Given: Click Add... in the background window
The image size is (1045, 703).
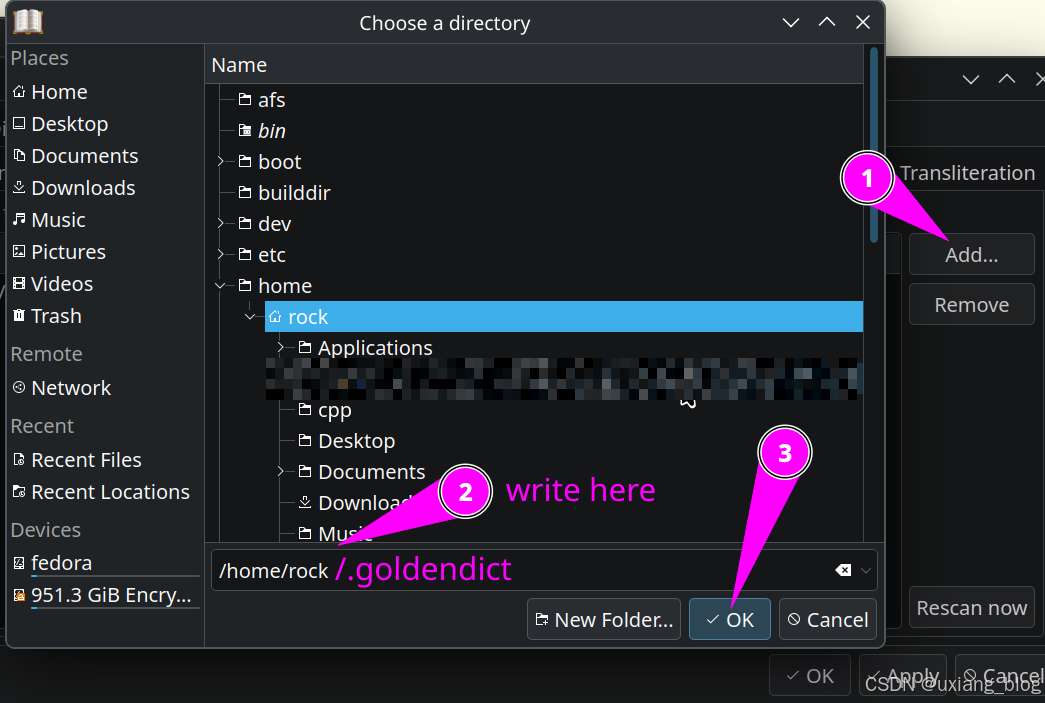Looking at the screenshot, I should point(972,255).
